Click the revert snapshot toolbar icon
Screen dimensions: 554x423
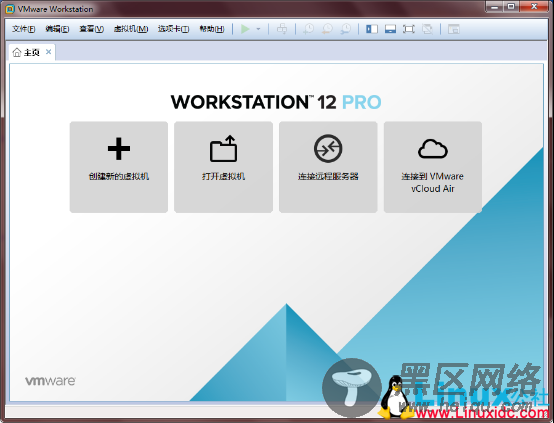pos(327,29)
